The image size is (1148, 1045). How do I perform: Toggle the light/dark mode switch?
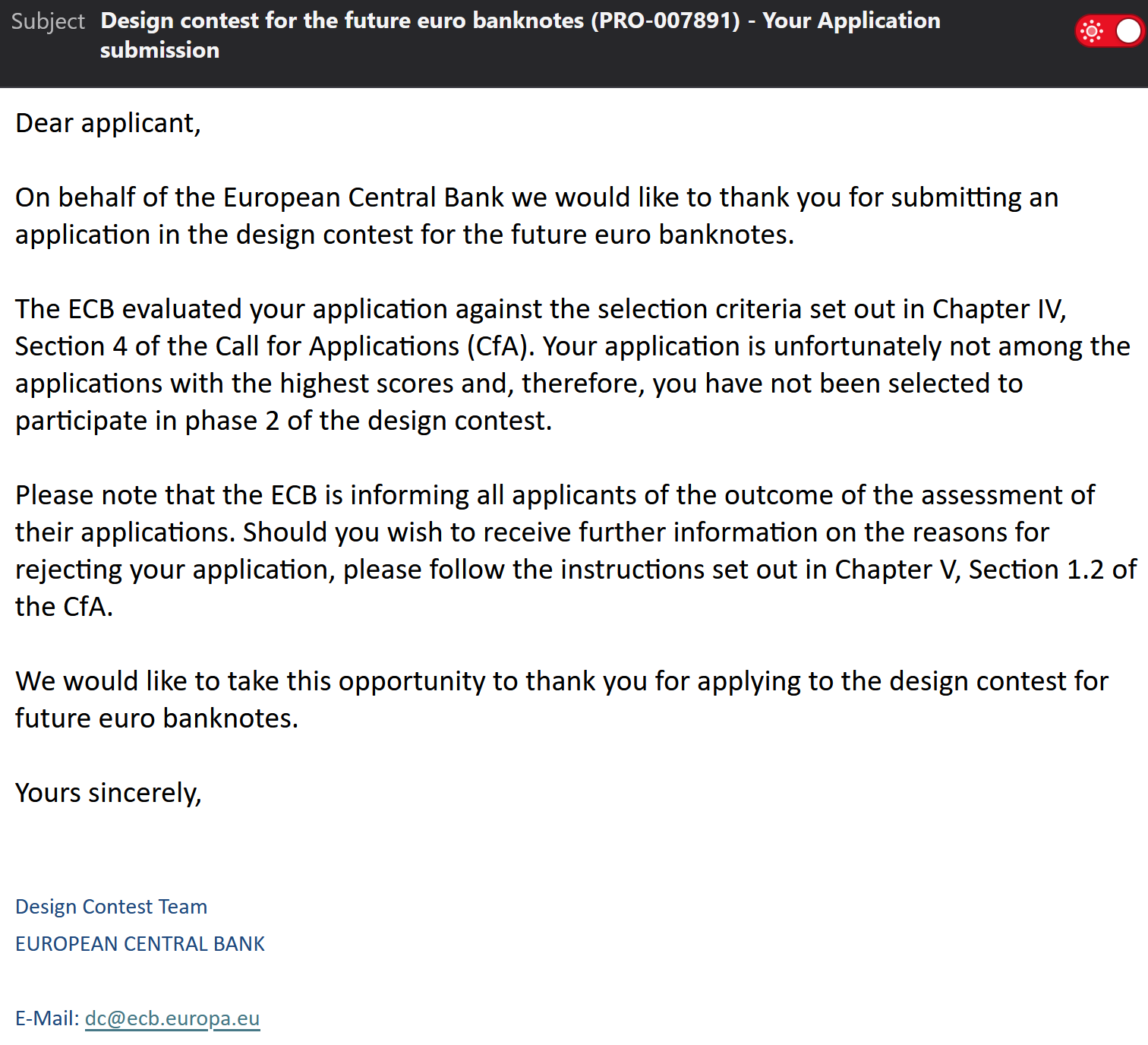(1109, 31)
